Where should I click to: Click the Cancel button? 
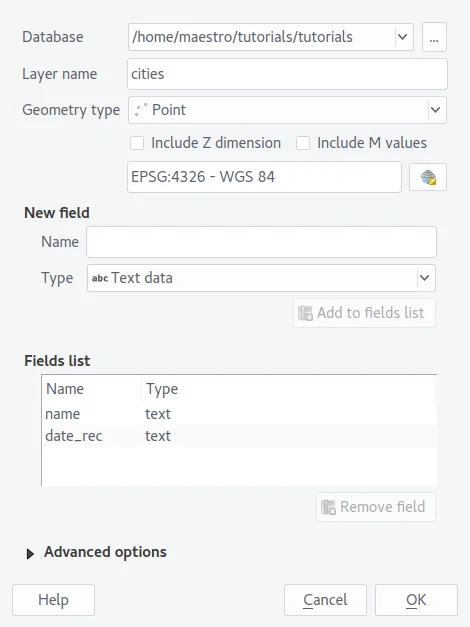tap(325, 600)
